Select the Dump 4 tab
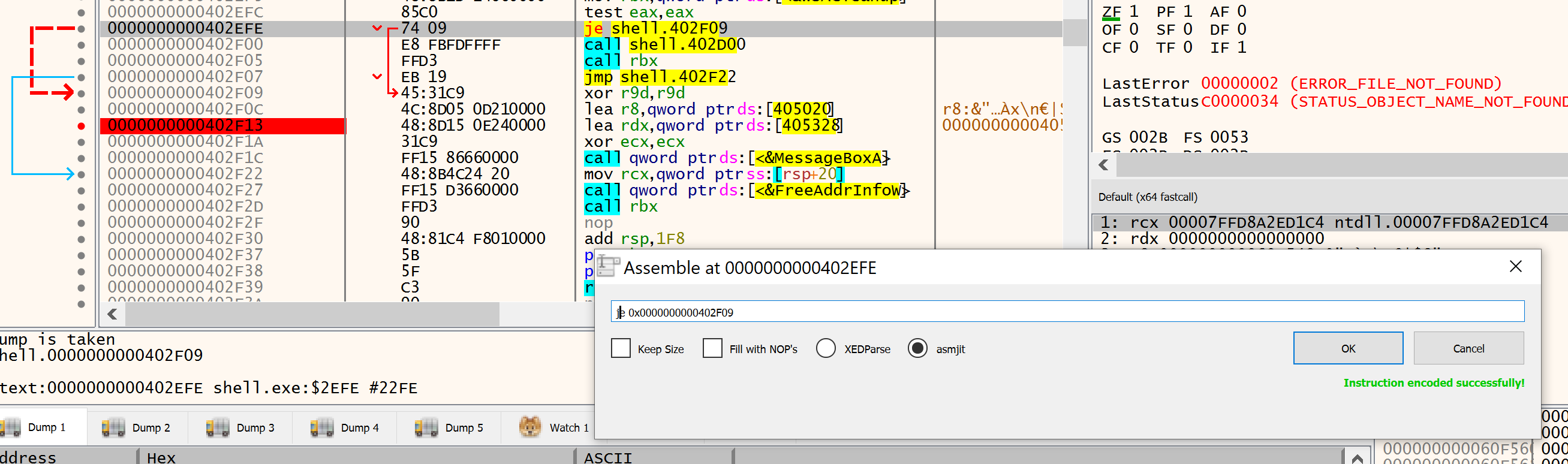 click(345, 427)
